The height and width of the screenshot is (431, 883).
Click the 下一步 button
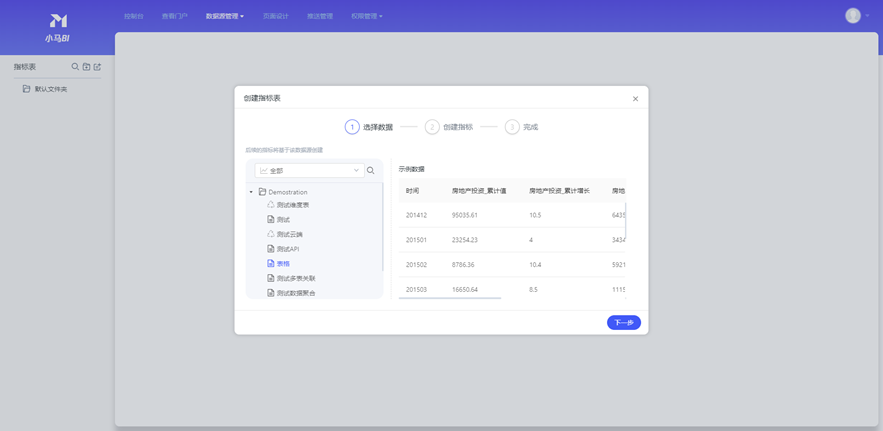pyautogui.click(x=623, y=323)
